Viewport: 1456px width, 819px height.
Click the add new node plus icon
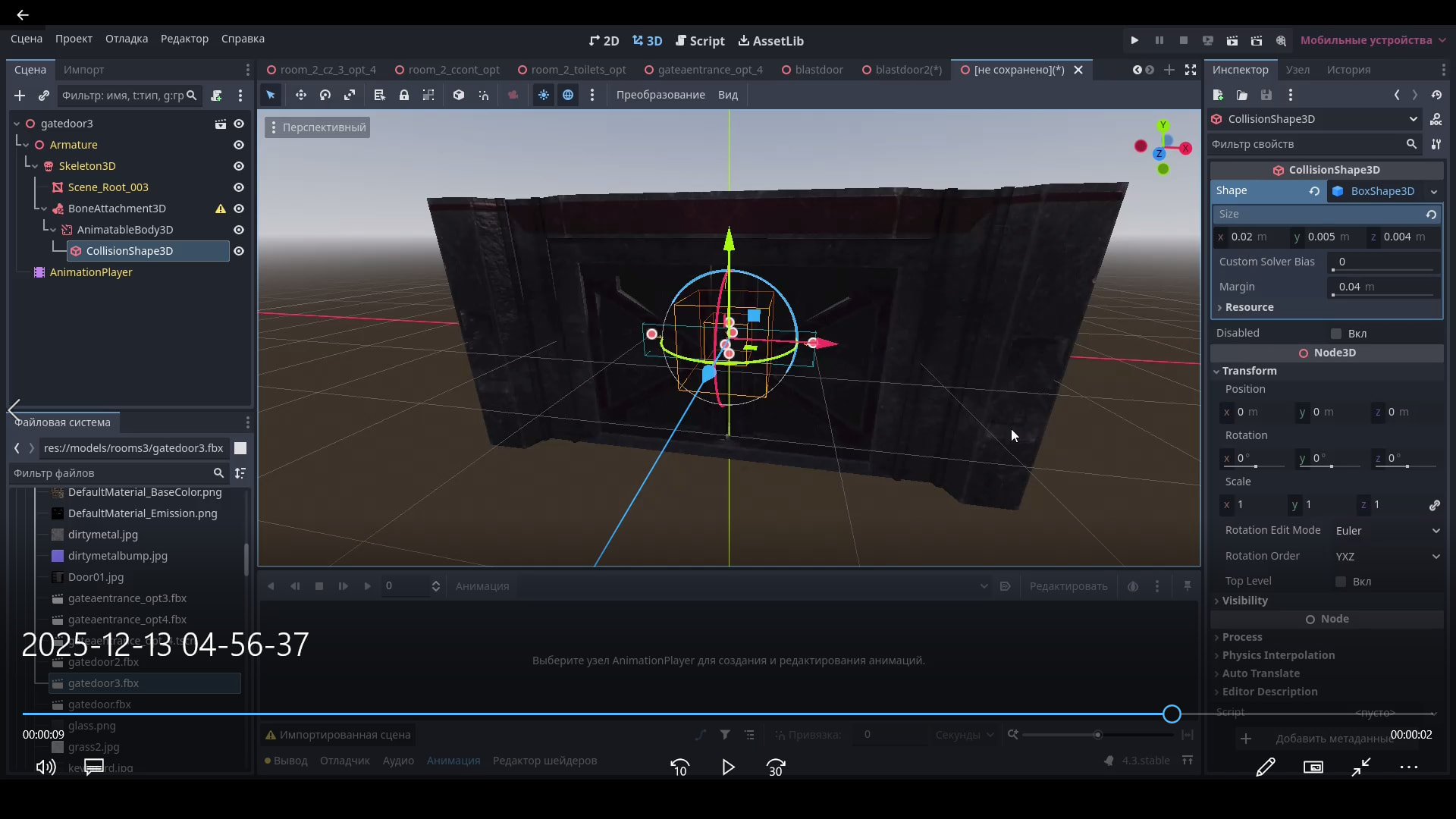coord(20,96)
